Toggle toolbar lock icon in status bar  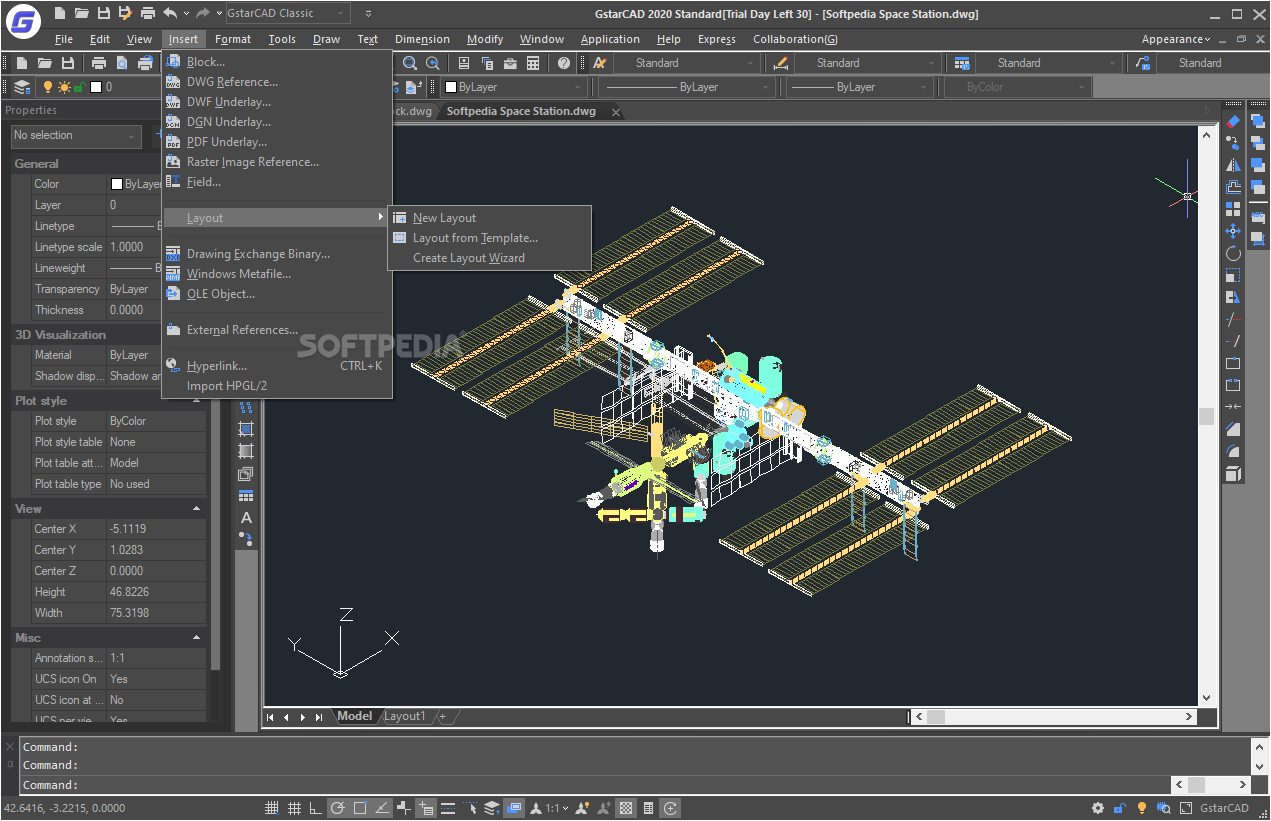coord(1120,808)
